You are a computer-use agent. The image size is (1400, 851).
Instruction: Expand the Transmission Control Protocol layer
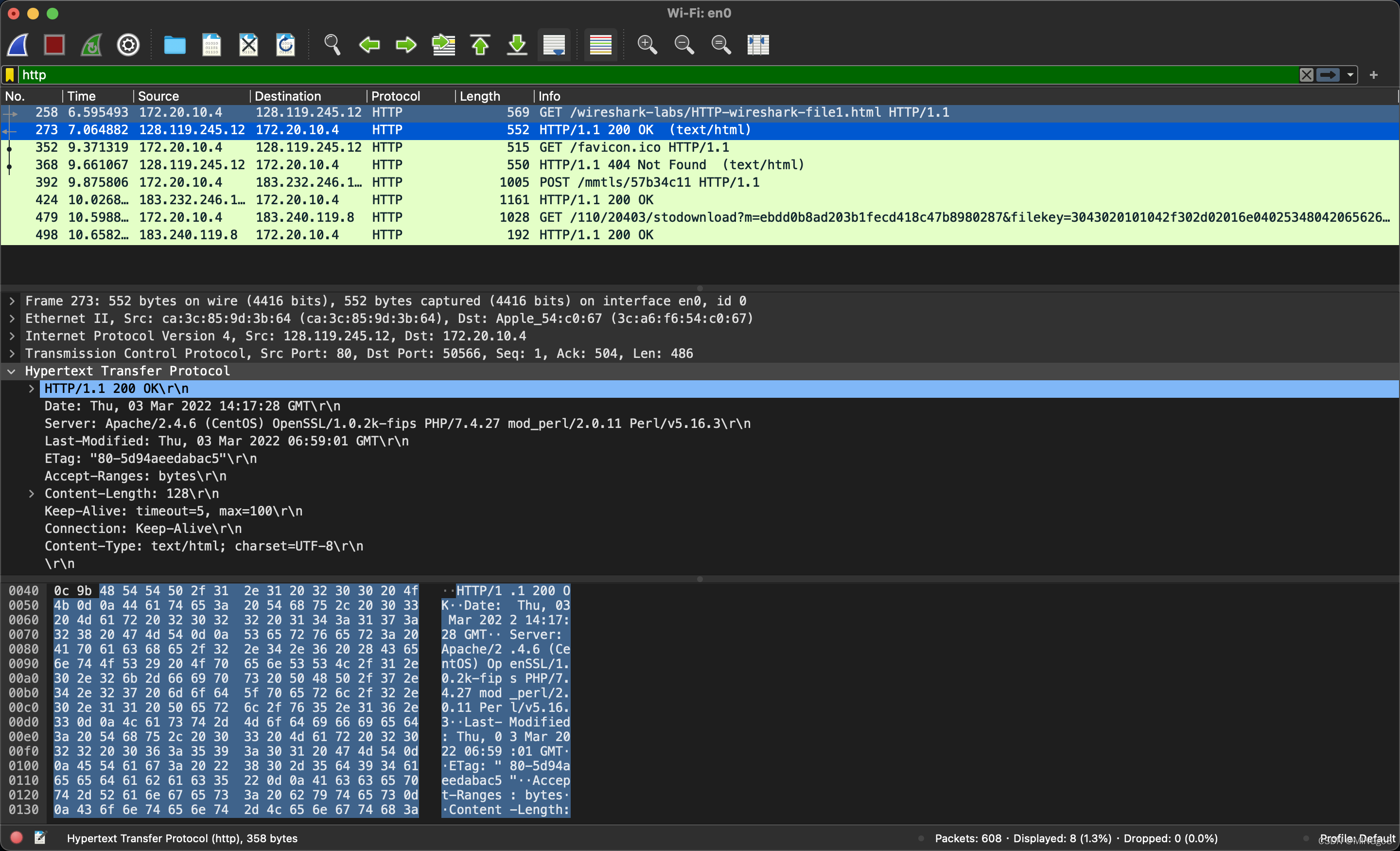point(11,353)
